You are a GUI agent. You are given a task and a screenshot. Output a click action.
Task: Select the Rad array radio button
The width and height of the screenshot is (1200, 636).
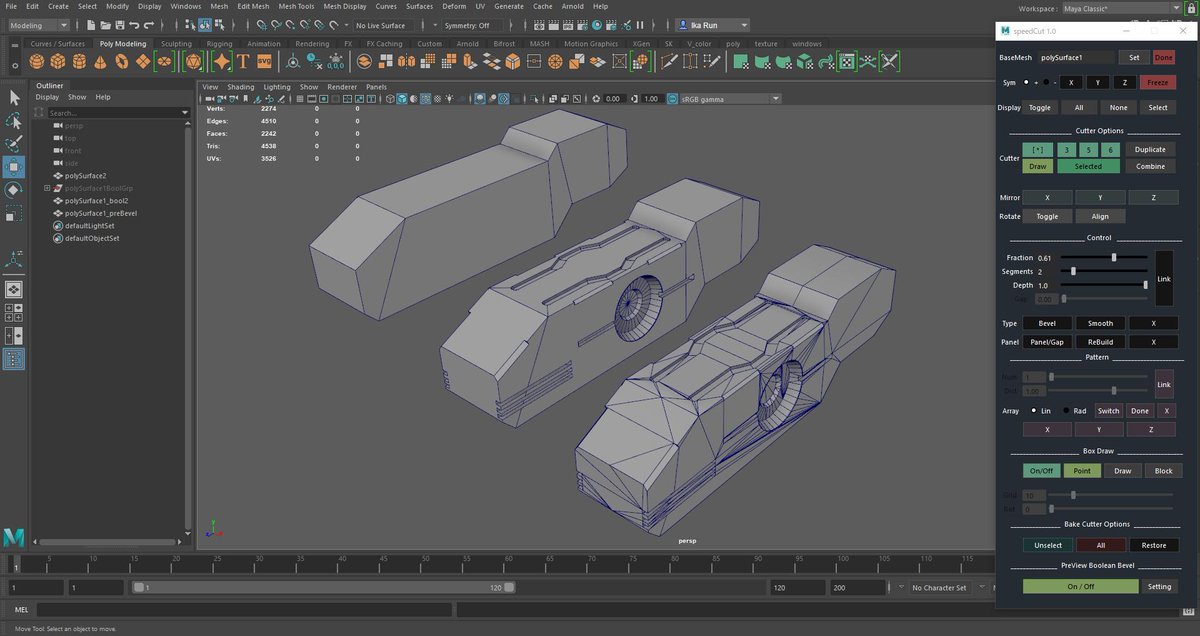(1066, 411)
